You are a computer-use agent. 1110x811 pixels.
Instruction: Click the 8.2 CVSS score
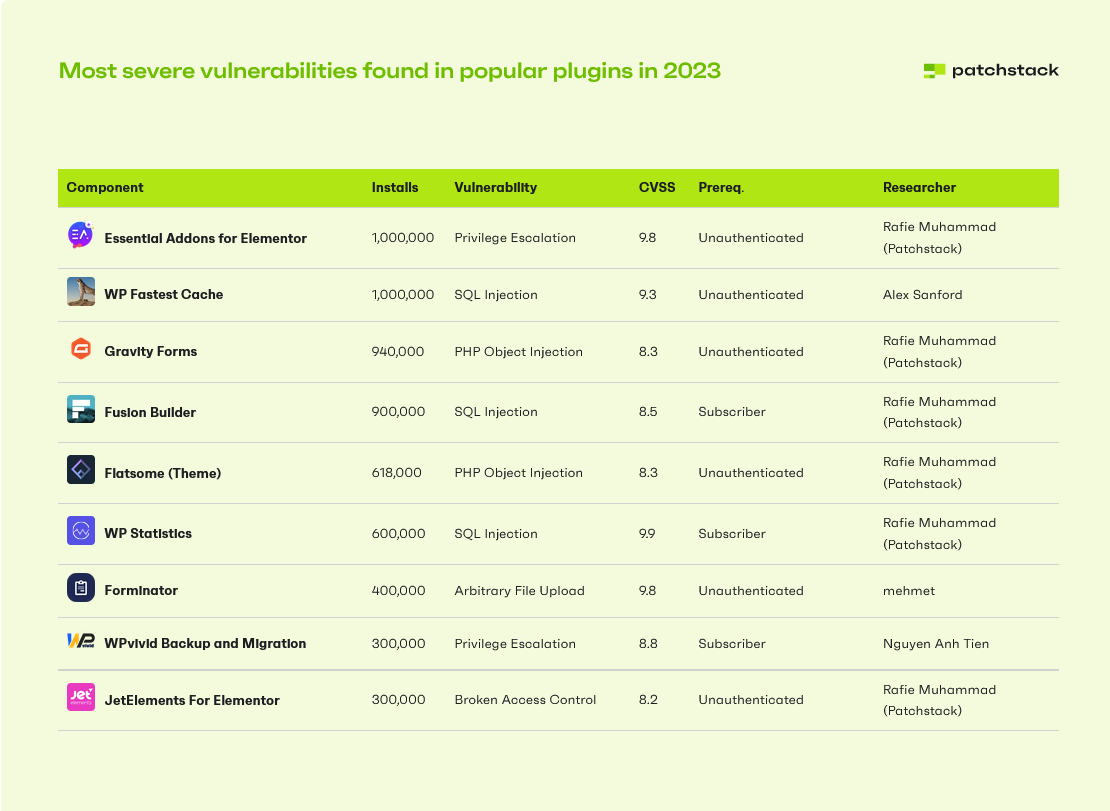click(x=648, y=700)
